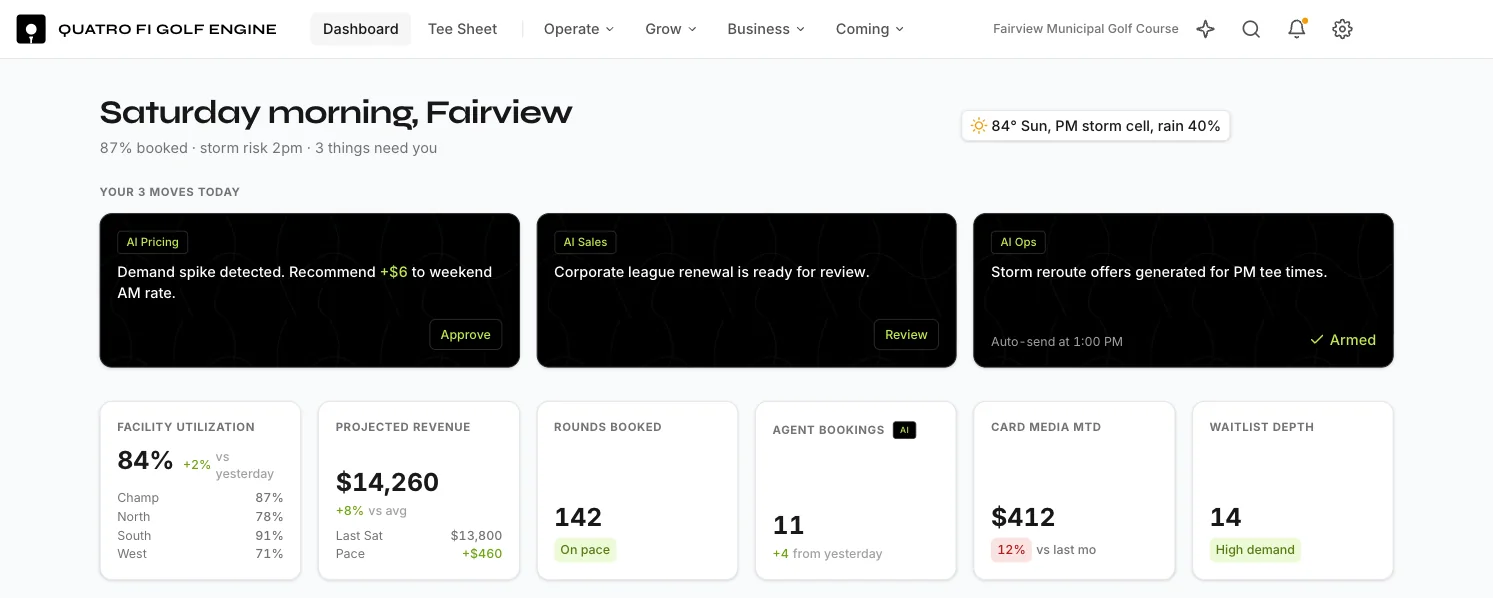The width and height of the screenshot is (1493, 598).
Task: Click the 12% change badge
Action: (1011, 549)
